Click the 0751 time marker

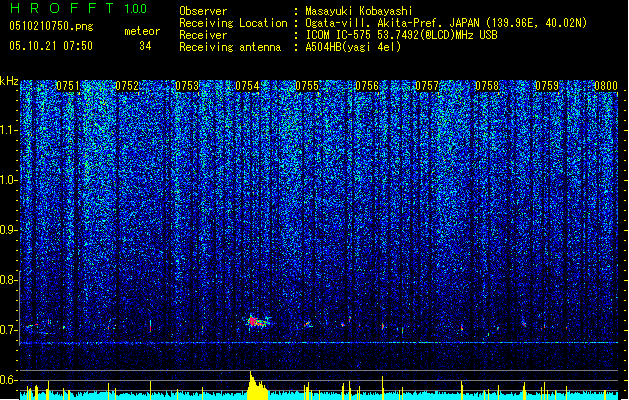pos(68,86)
